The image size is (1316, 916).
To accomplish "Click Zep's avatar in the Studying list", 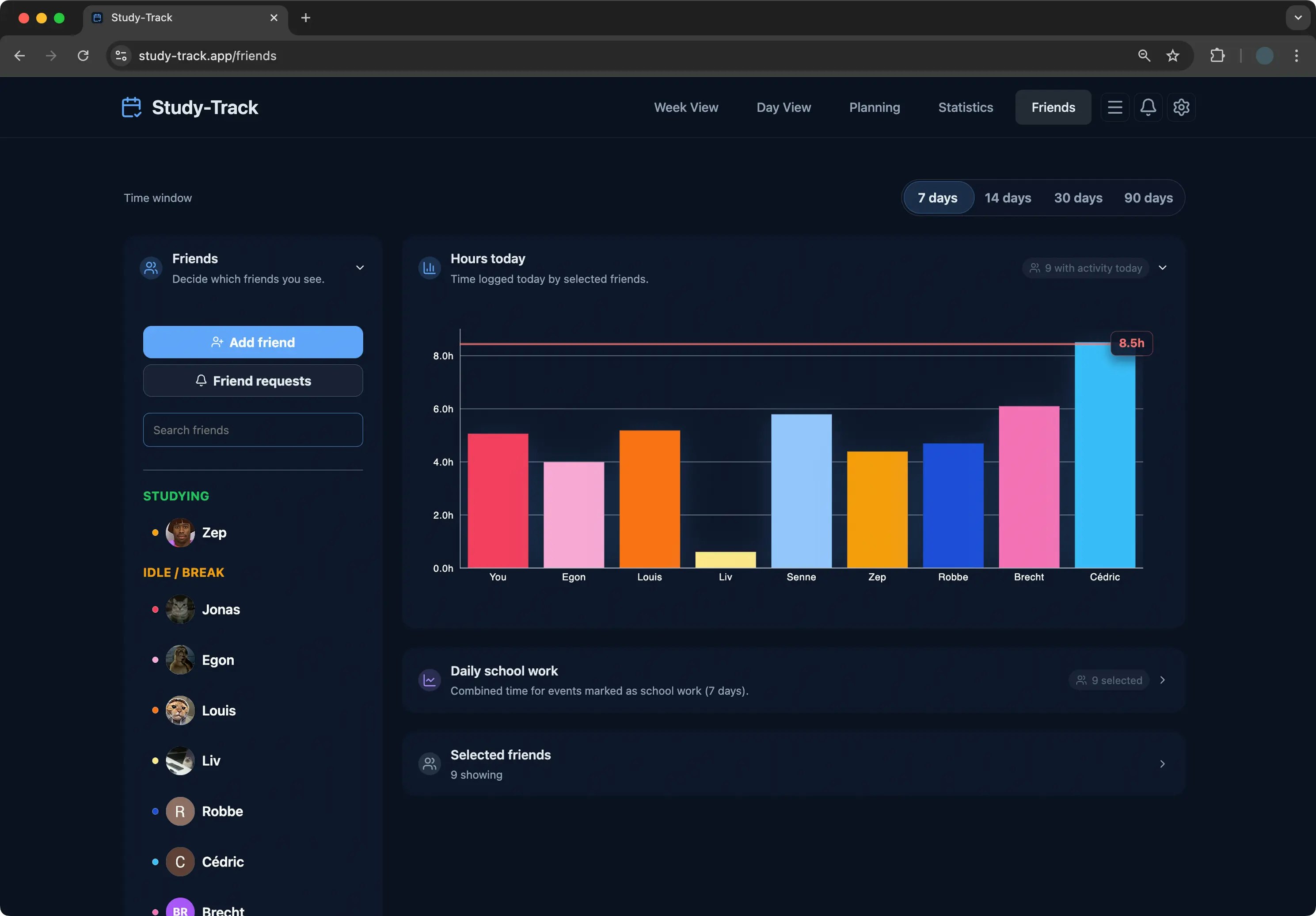I will [180, 532].
